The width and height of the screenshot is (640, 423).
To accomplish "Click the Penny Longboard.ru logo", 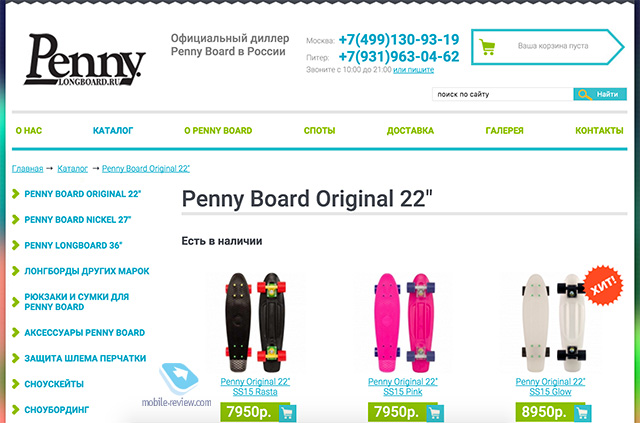I will [x=84, y=60].
